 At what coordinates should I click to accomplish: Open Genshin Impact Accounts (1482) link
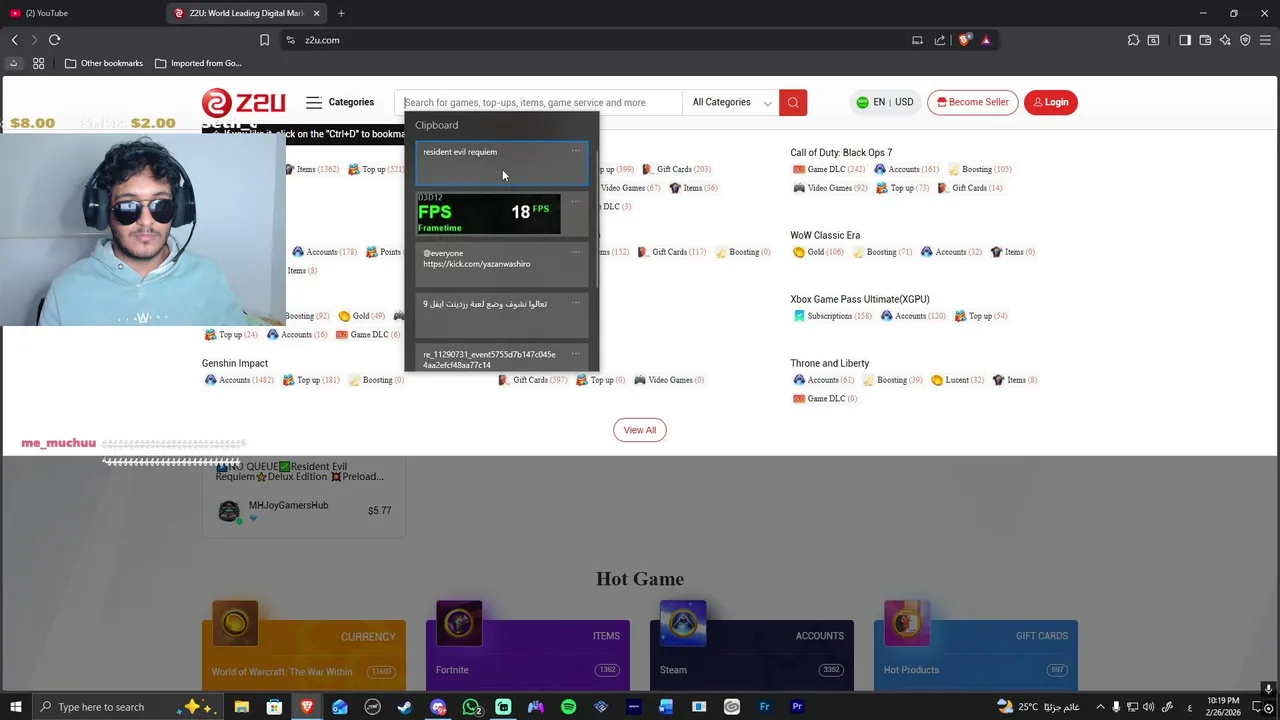coord(238,380)
